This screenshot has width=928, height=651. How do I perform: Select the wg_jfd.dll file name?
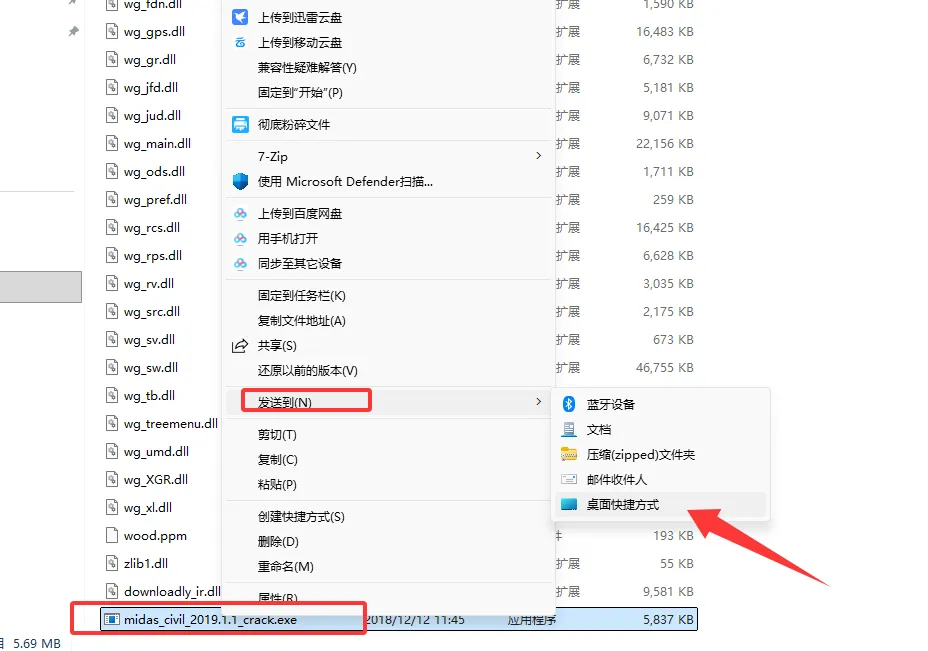[x=151, y=88]
